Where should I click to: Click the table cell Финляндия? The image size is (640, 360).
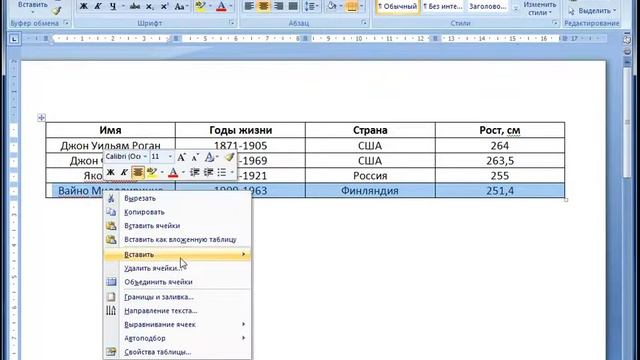pyautogui.click(x=370, y=191)
